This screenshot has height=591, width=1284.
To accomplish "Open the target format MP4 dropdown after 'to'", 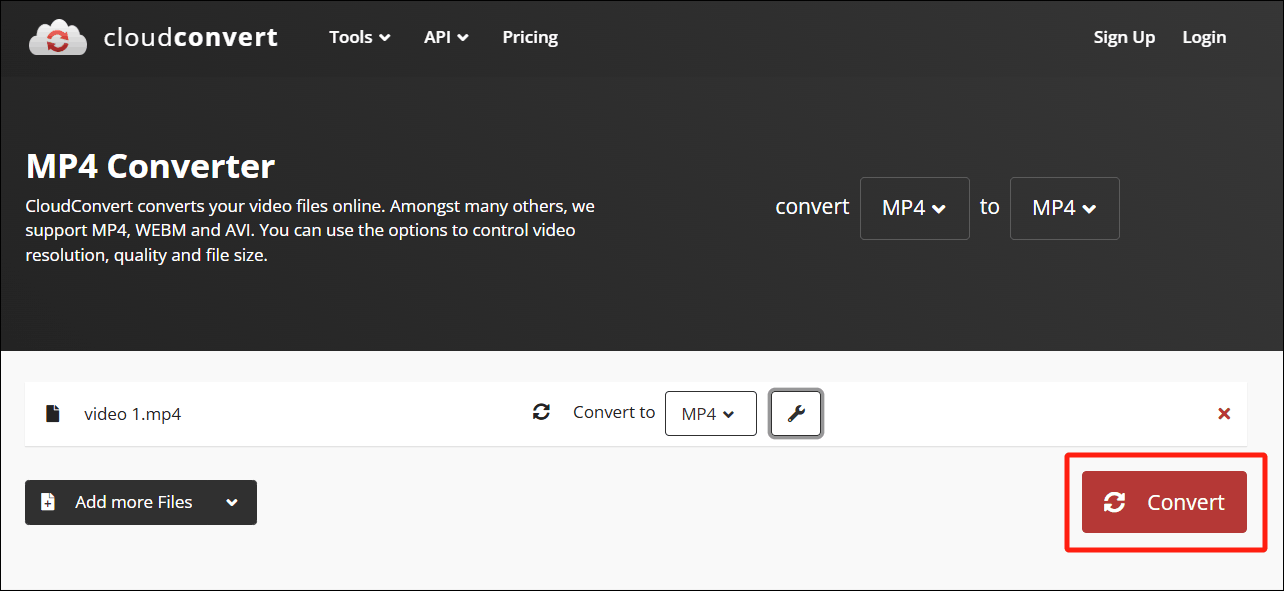I will [x=1064, y=208].
